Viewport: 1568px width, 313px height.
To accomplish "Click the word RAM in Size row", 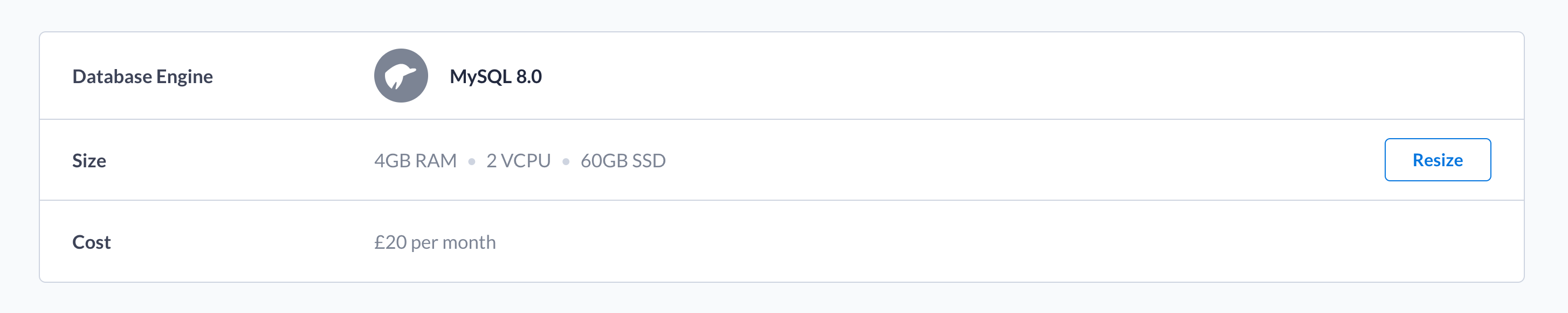I will [x=435, y=160].
